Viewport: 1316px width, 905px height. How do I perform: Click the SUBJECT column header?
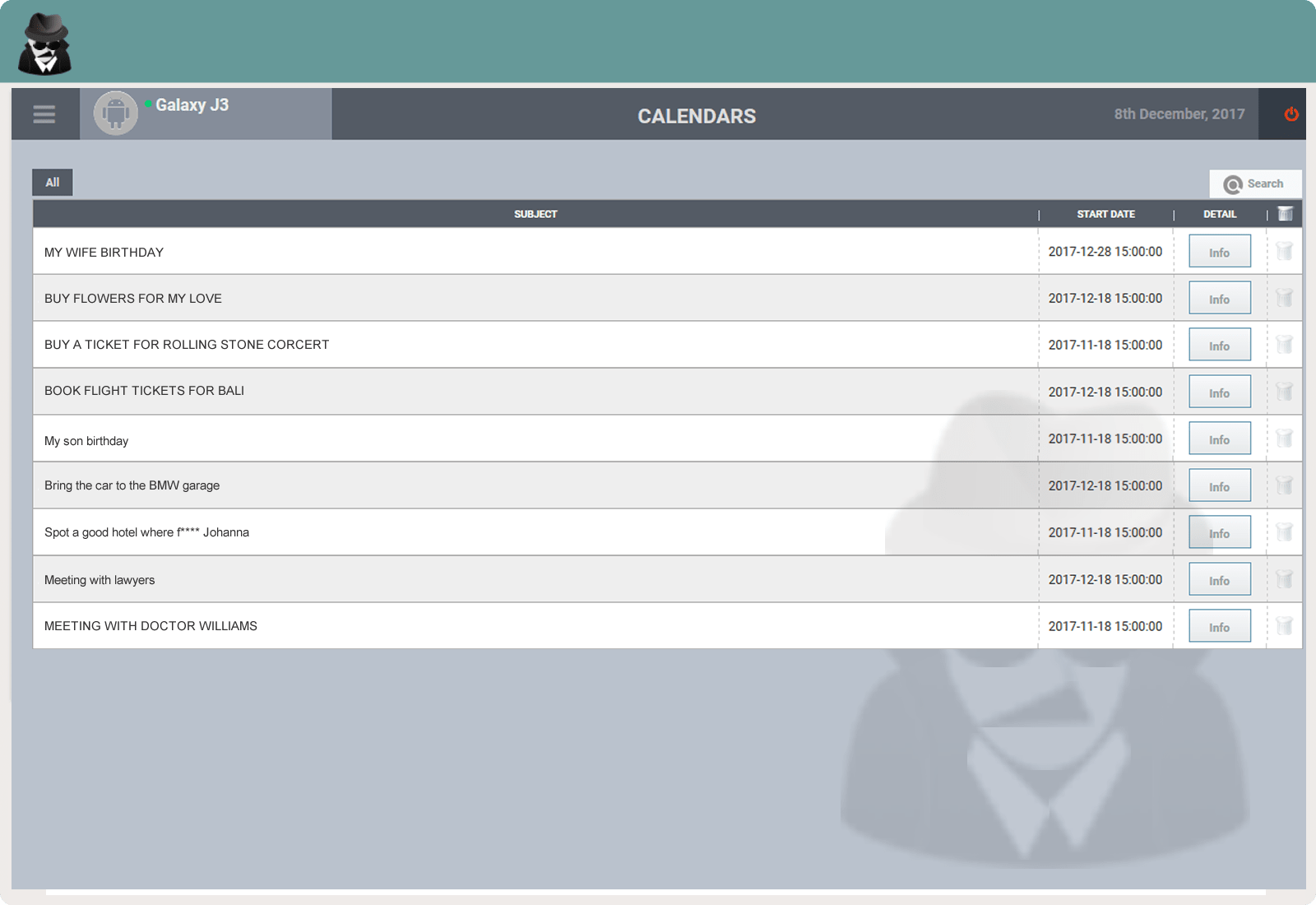pos(535,214)
